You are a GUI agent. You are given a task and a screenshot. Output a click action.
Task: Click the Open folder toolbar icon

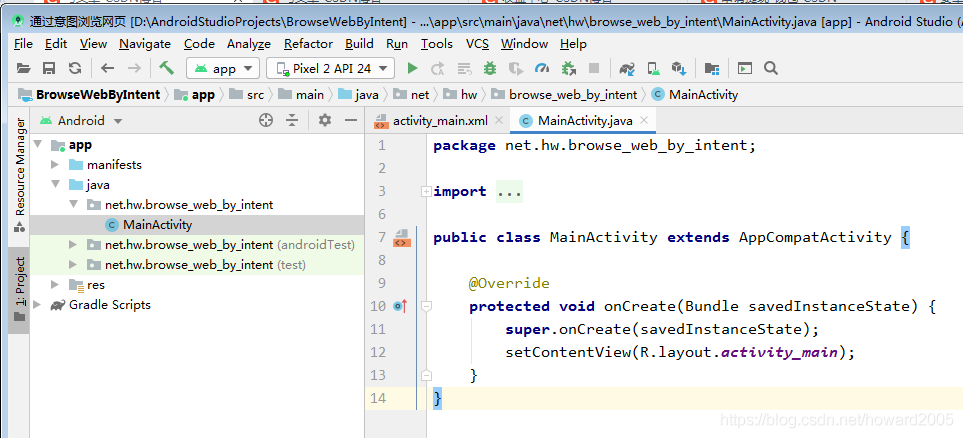[23, 68]
